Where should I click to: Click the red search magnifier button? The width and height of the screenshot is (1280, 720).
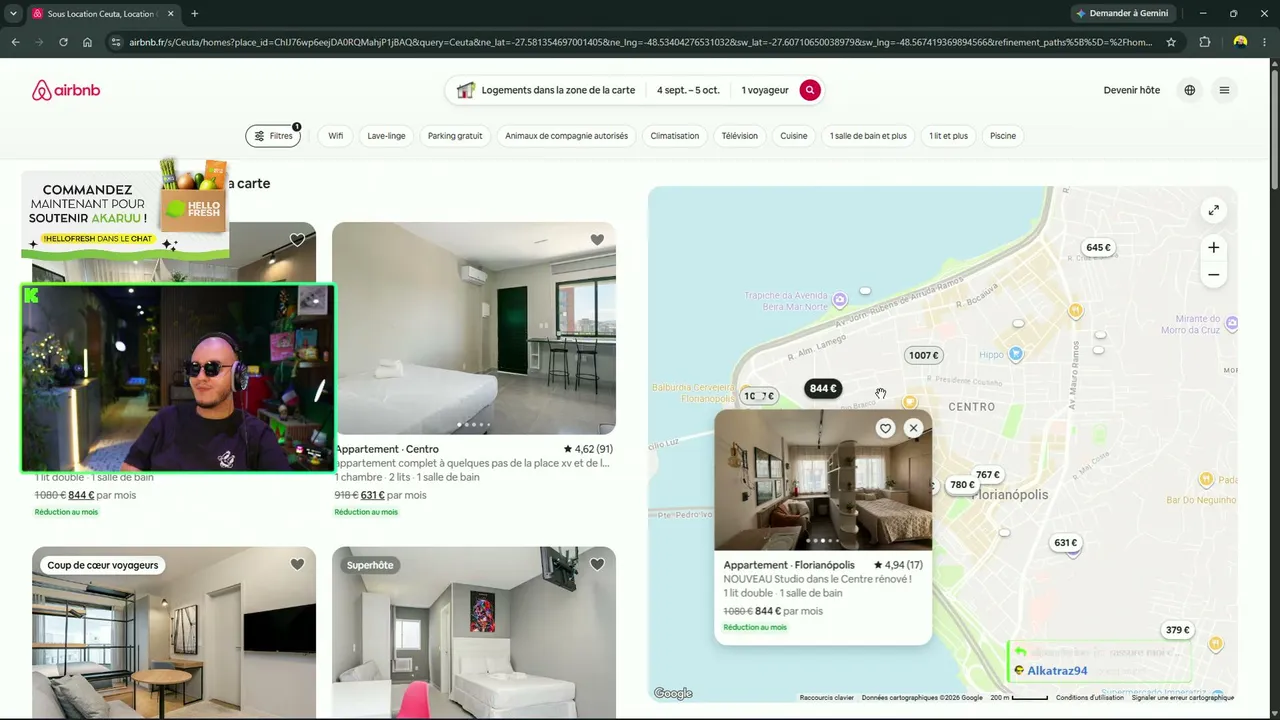click(x=810, y=90)
